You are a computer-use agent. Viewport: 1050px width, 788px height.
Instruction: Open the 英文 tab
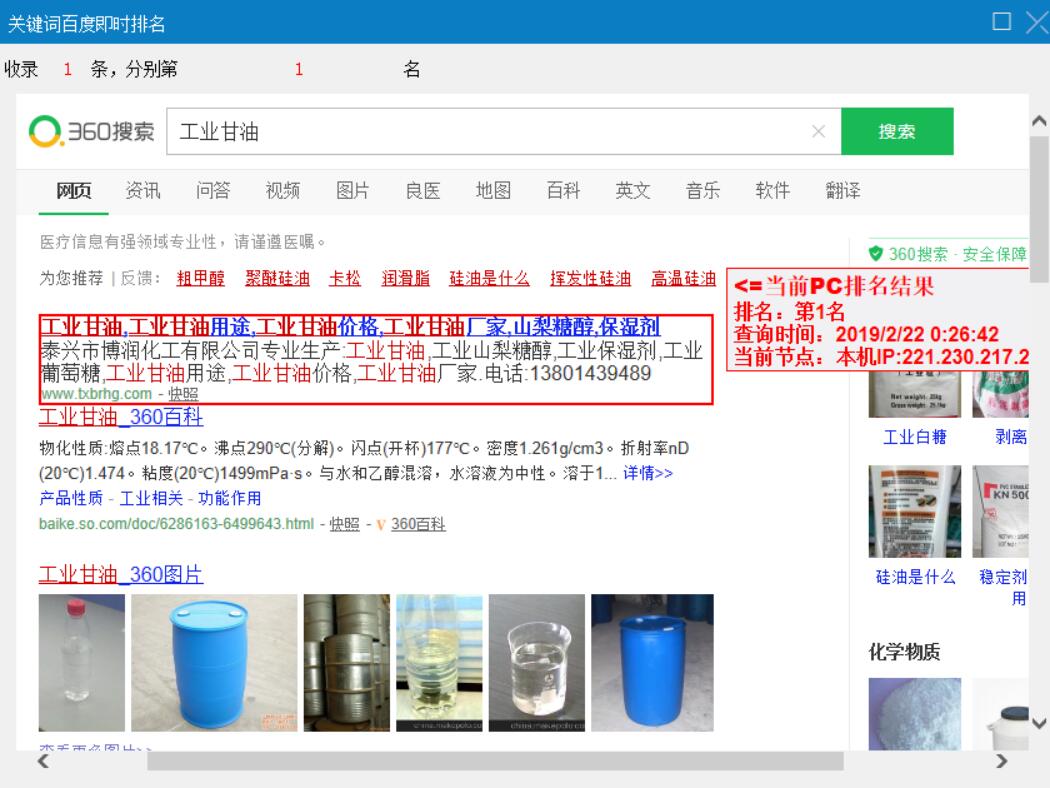coord(633,191)
